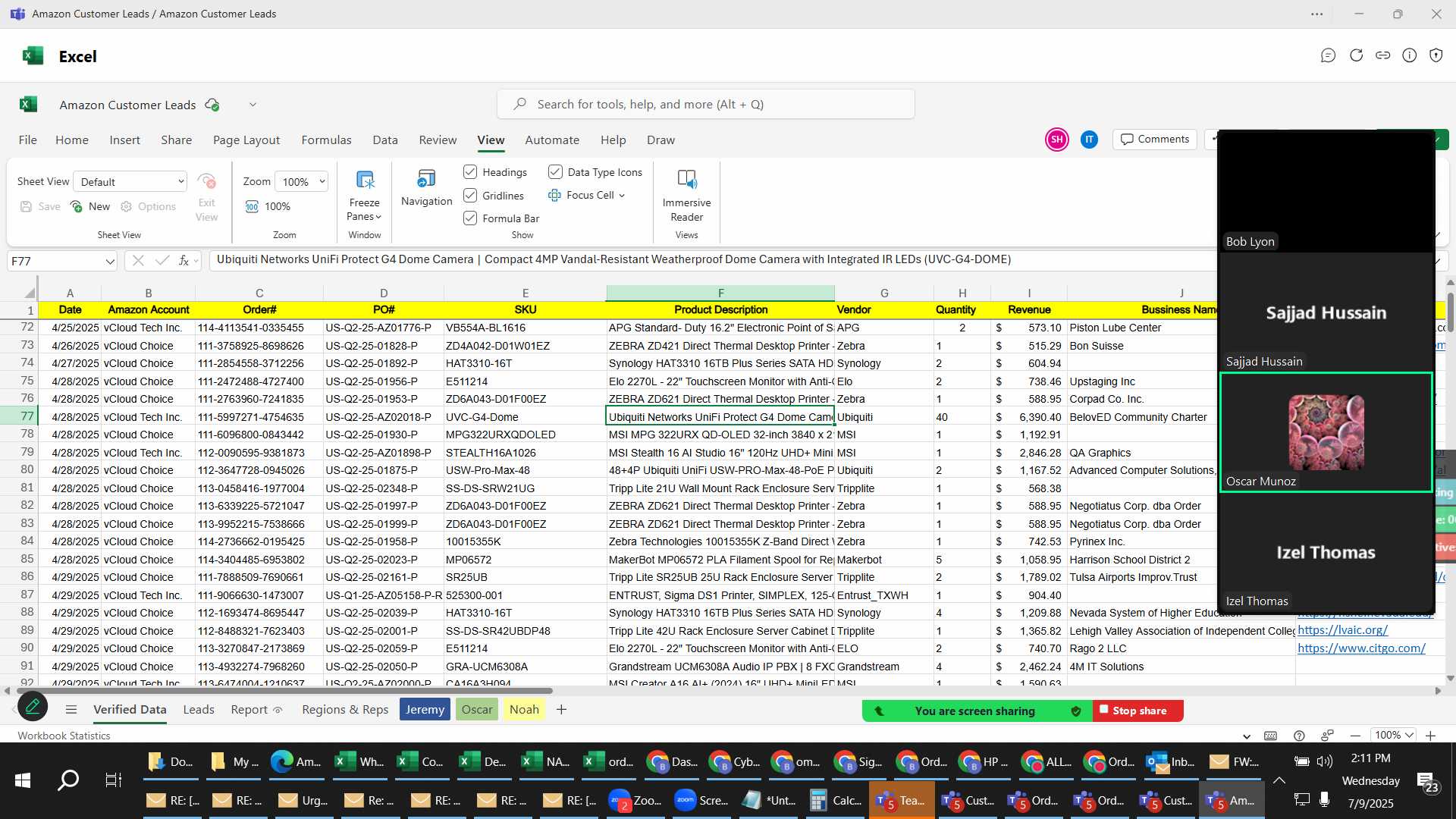The image size is (1456, 819).
Task: Click the formula bar cancel X icon
Action: pyautogui.click(x=138, y=261)
